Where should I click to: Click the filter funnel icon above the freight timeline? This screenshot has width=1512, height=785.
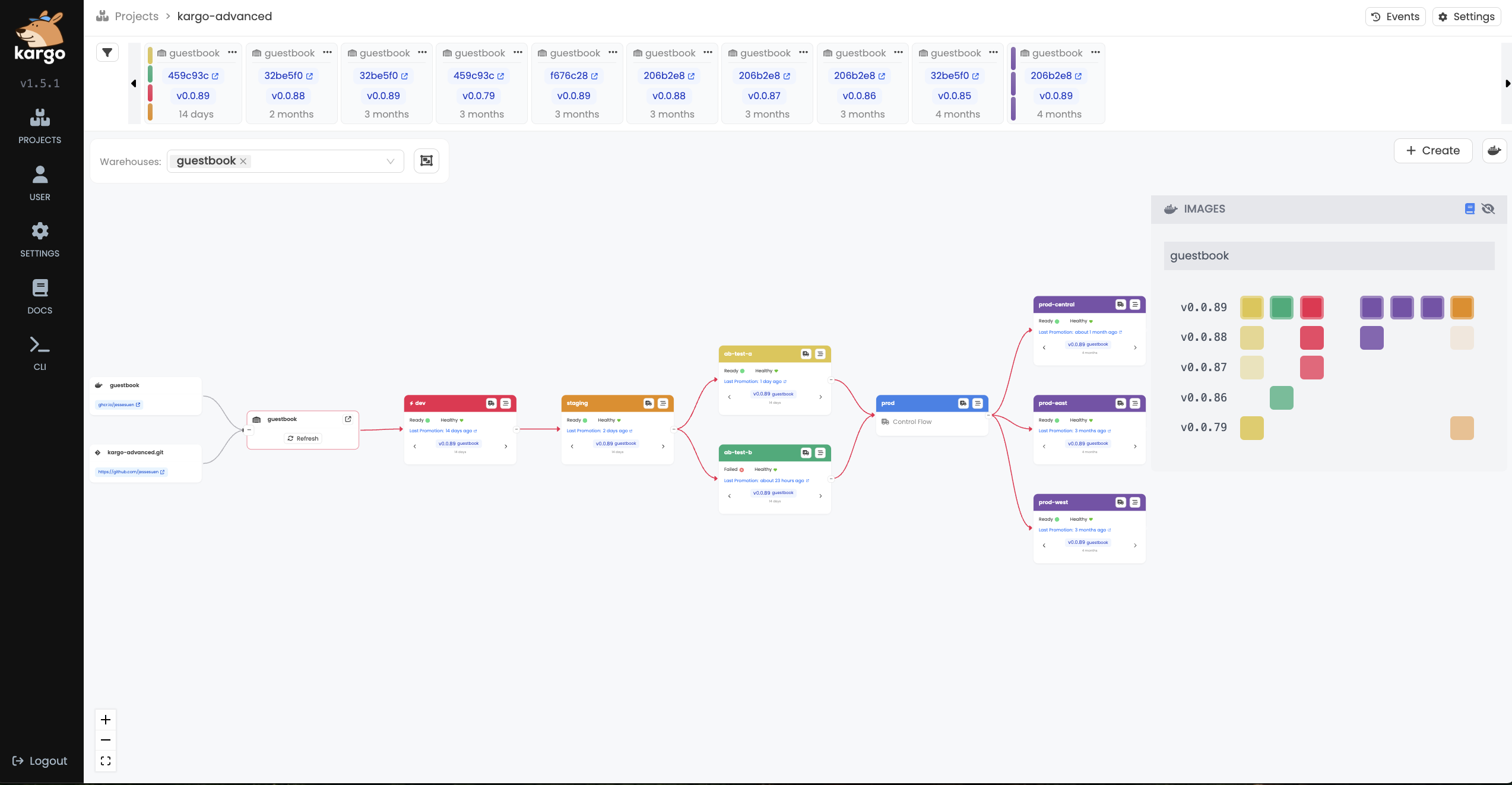pyautogui.click(x=107, y=52)
